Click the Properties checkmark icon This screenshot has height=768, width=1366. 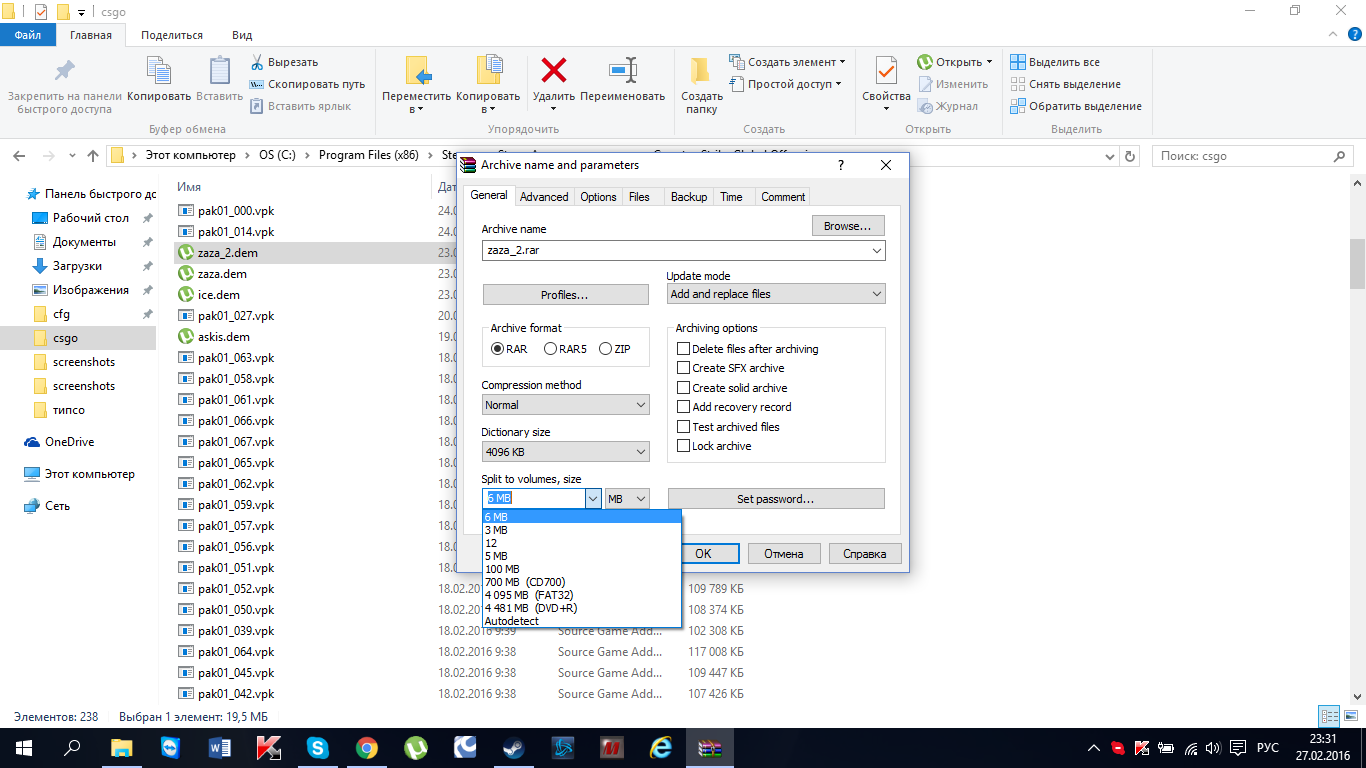pyautogui.click(x=886, y=72)
